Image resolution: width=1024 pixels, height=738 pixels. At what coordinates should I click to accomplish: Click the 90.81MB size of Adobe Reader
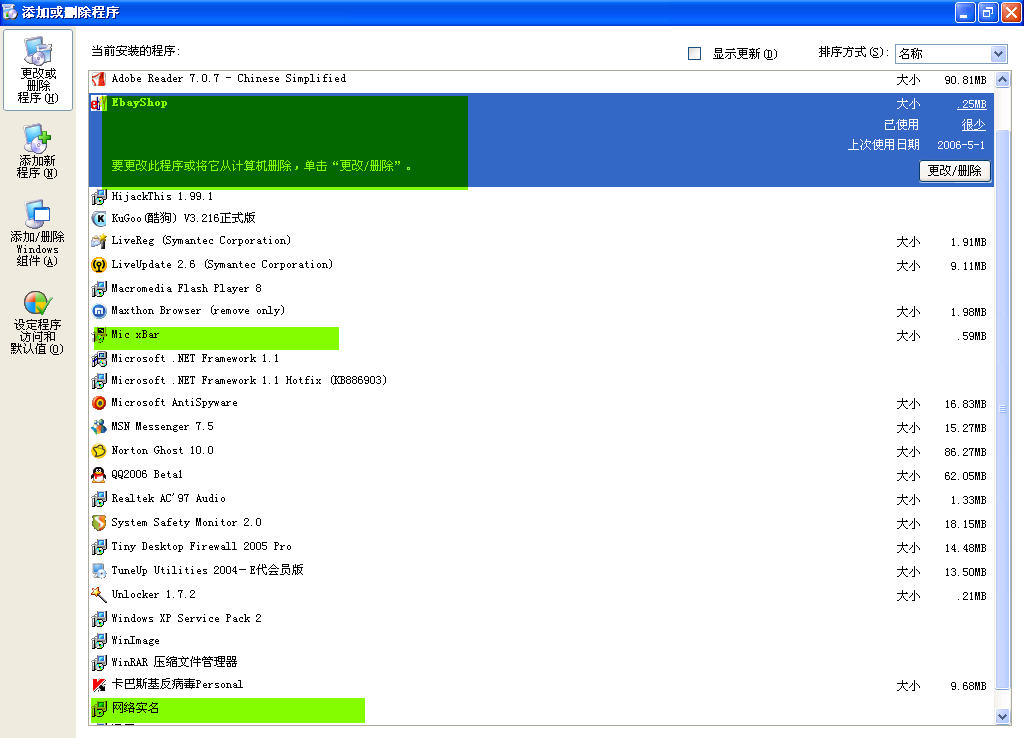click(x=965, y=80)
